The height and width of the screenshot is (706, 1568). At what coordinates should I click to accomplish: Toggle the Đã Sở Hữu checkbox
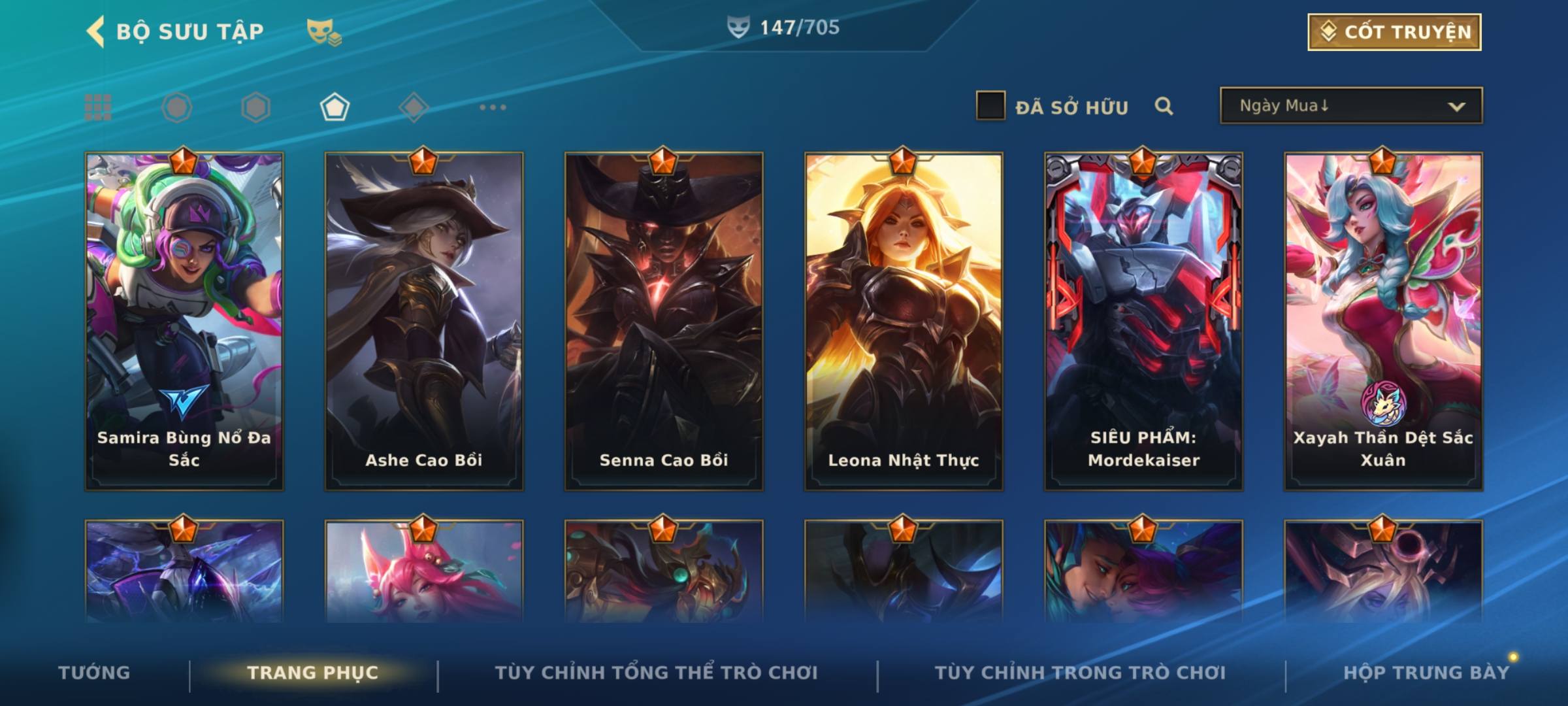[x=990, y=106]
